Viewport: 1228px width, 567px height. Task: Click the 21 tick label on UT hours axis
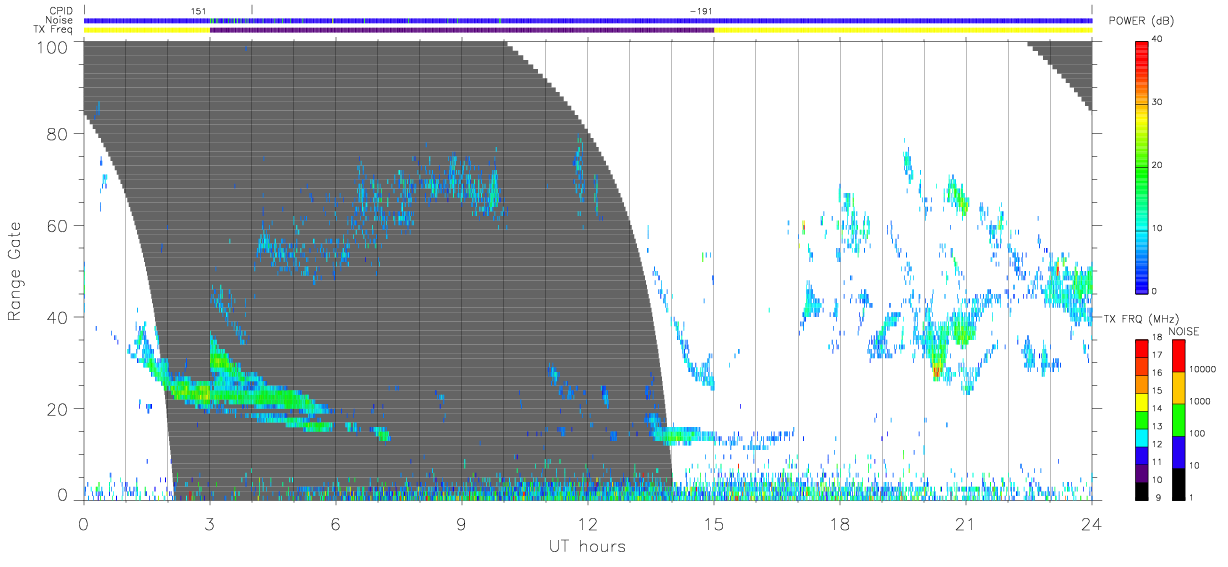[x=966, y=525]
